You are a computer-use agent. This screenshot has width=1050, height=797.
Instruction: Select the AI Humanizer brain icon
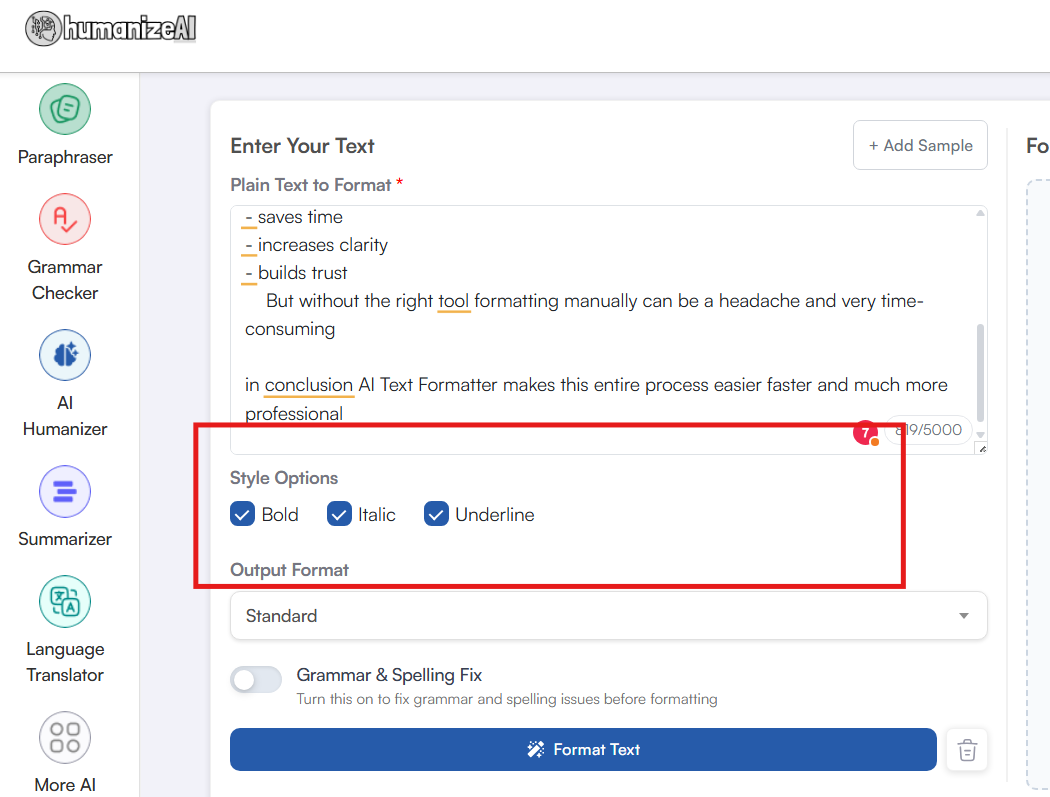pyautogui.click(x=65, y=356)
